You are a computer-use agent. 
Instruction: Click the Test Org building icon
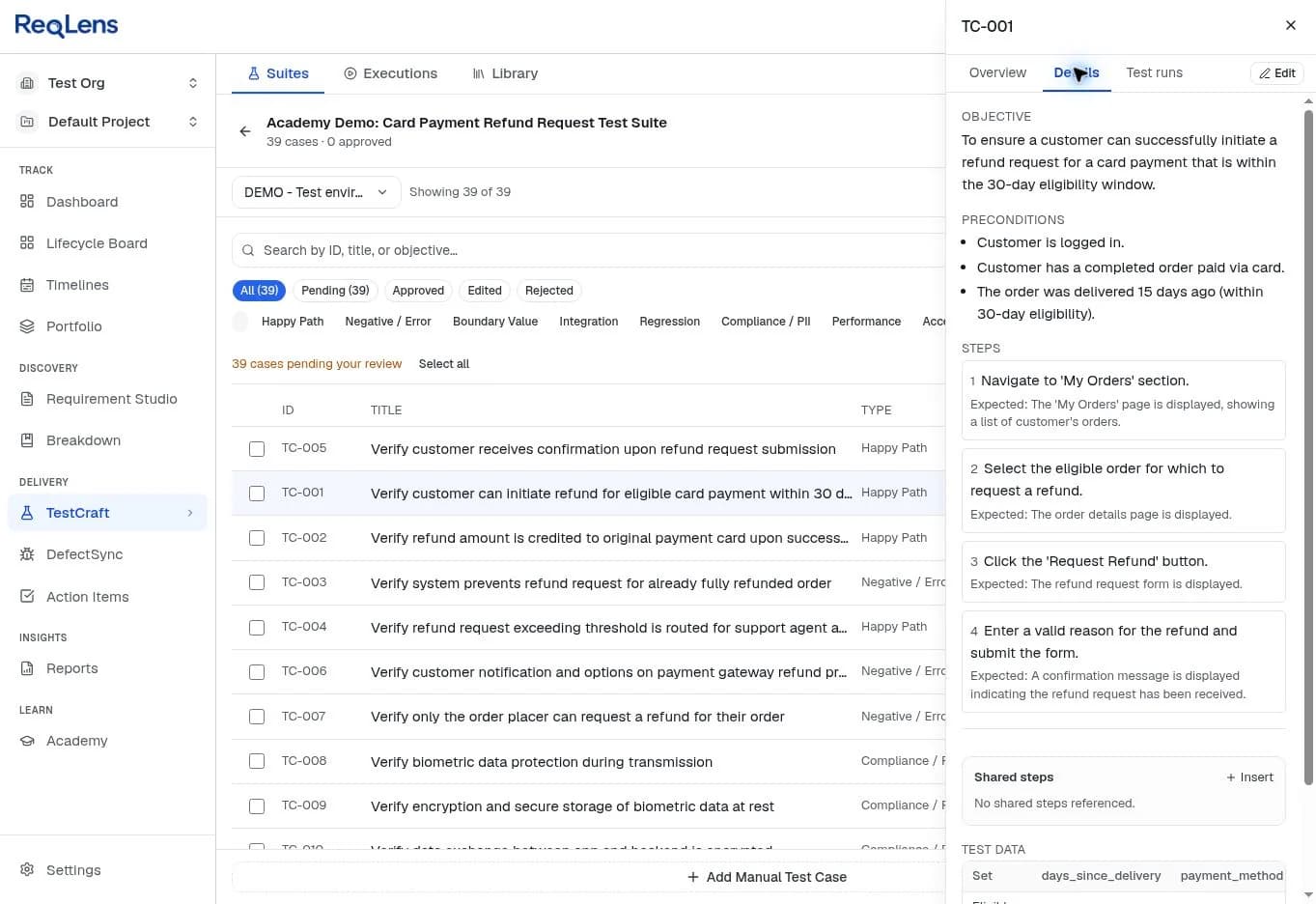(x=27, y=83)
